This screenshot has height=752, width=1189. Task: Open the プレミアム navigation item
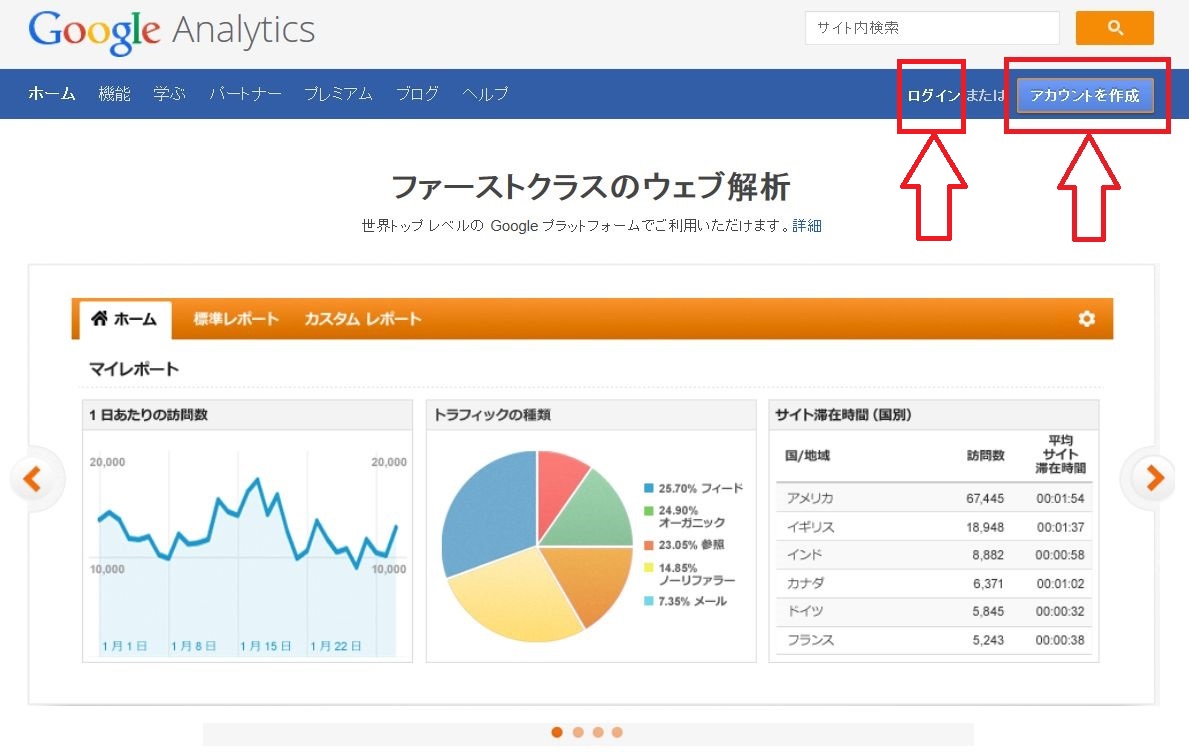pyautogui.click(x=338, y=94)
